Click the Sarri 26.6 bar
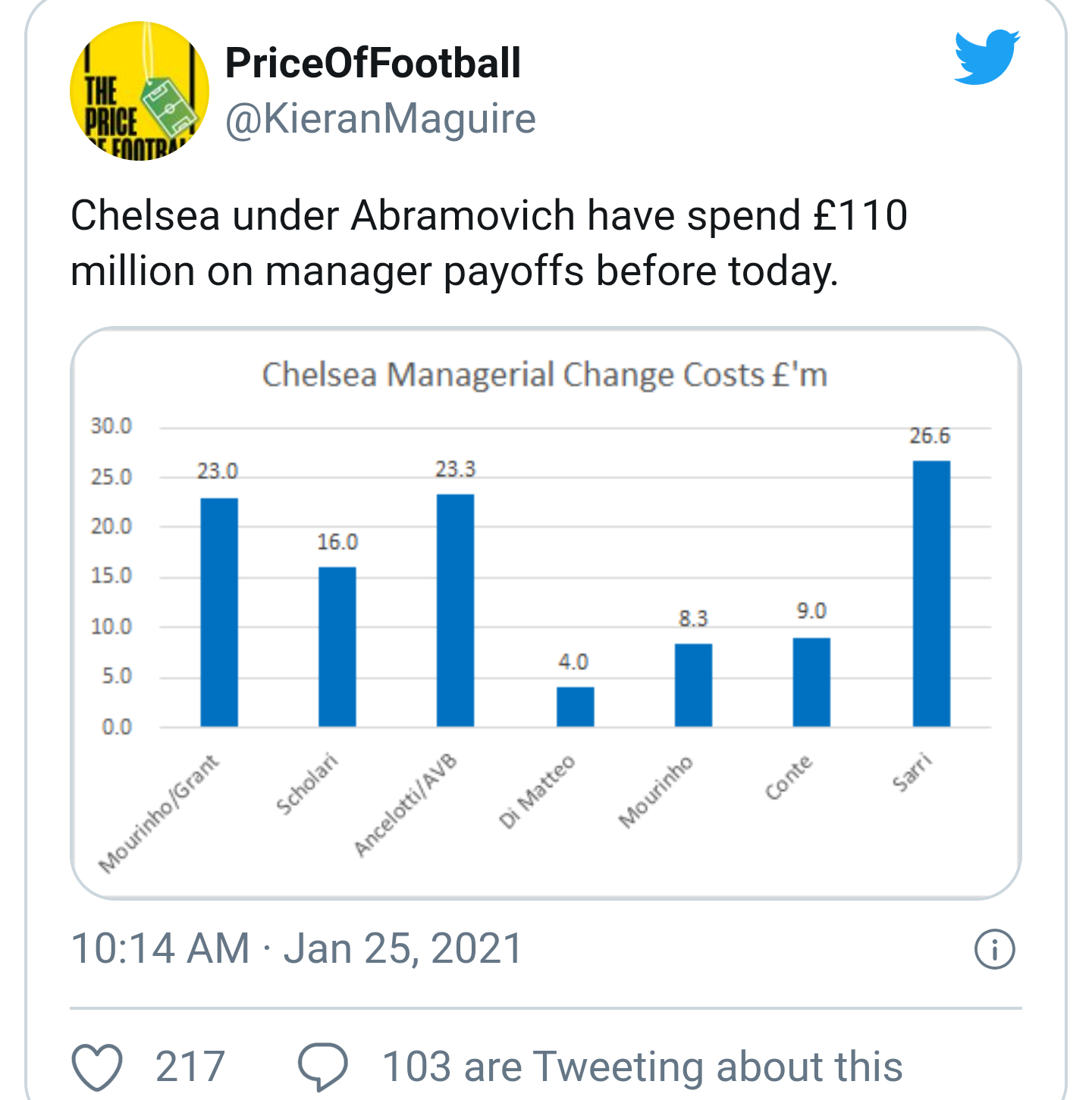The width and height of the screenshot is (1092, 1100). tap(931, 594)
